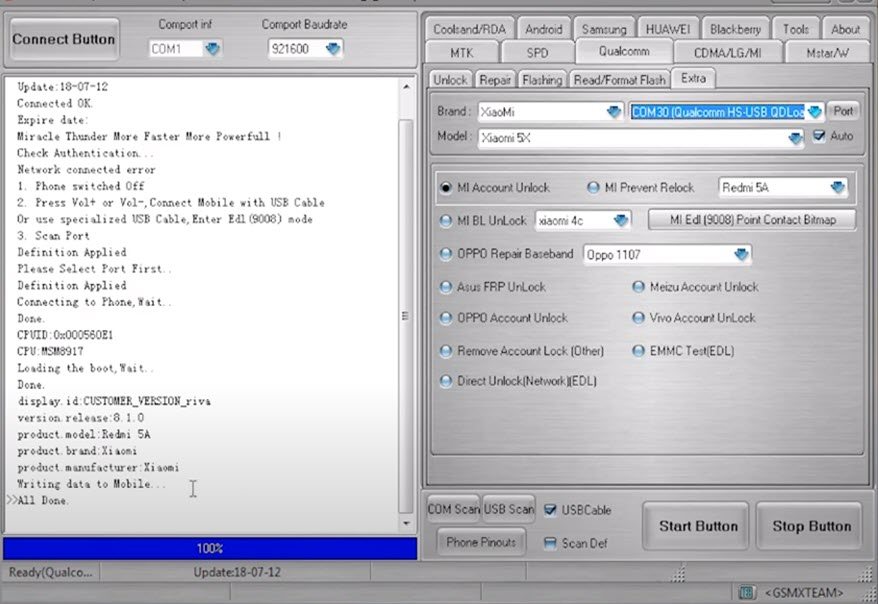Expand the Brand XiaoMi dropdown
This screenshot has height=604, width=878.
(x=614, y=112)
